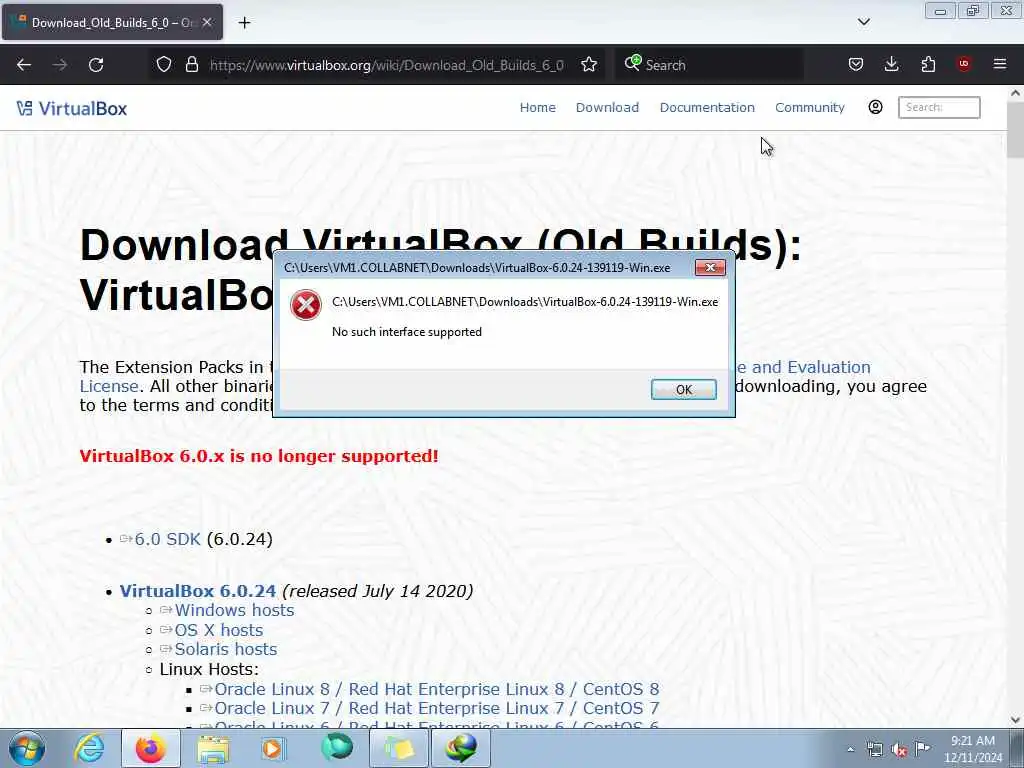Screen dimensions: 1024x768
Task: Open a new tab with the plus button
Action: pos(244,23)
